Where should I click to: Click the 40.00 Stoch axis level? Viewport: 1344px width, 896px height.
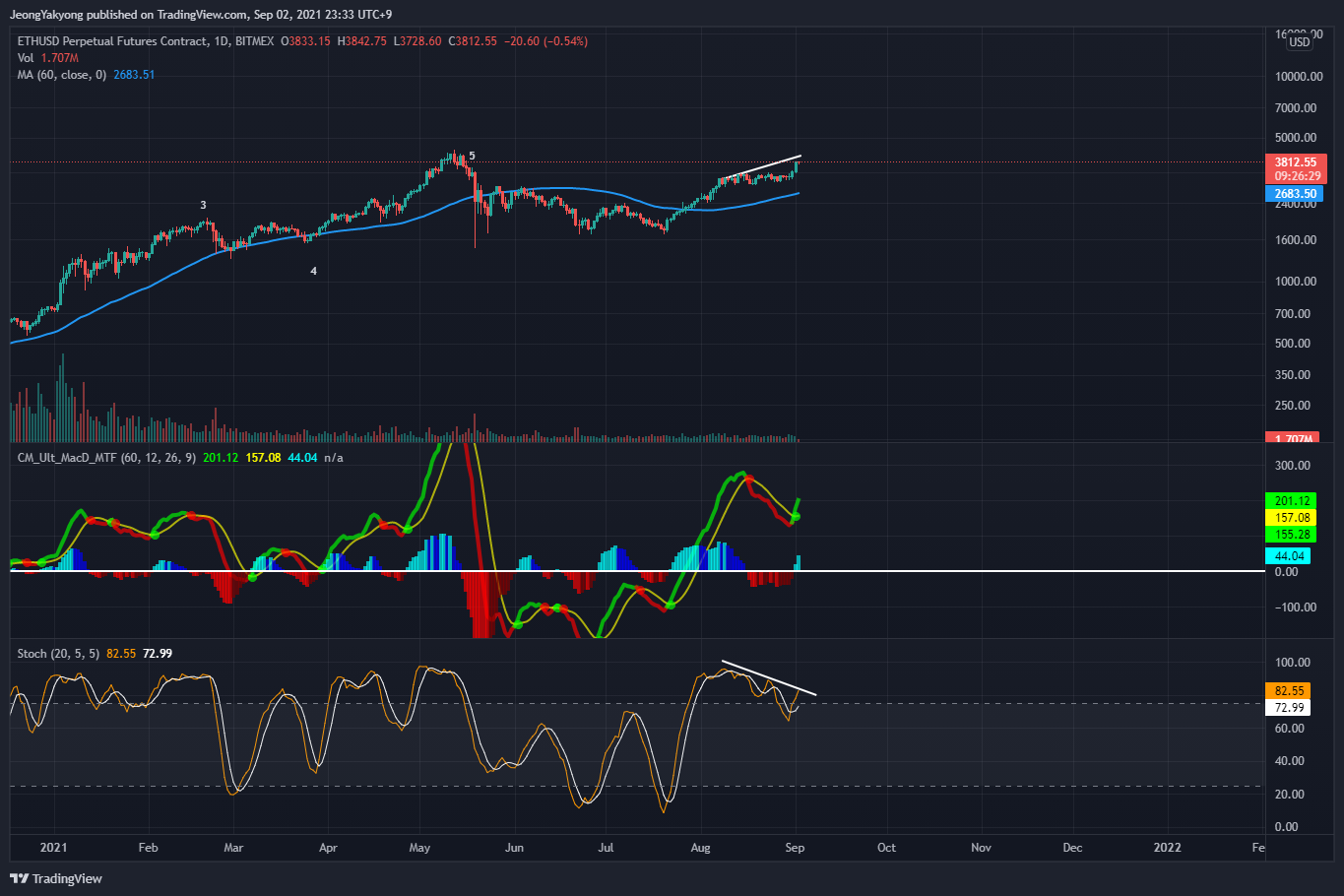1290,761
